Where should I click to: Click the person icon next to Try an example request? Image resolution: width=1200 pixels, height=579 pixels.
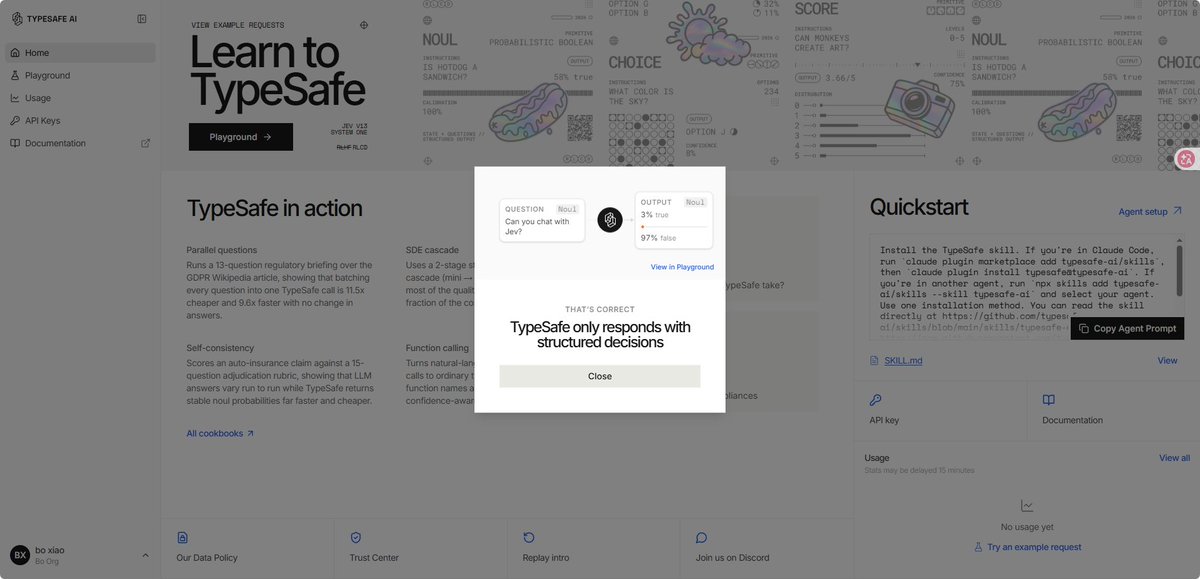click(978, 547)
